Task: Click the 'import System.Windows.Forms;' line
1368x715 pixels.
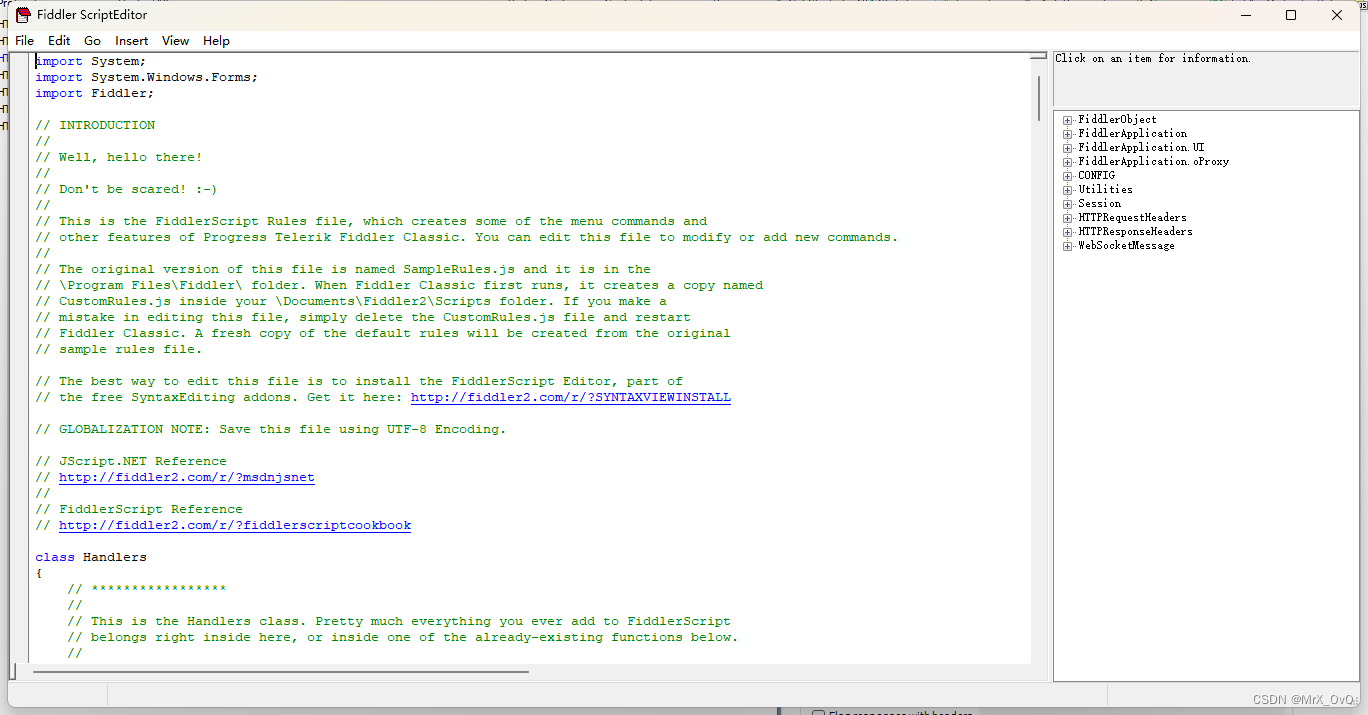Action: point(147,77)
